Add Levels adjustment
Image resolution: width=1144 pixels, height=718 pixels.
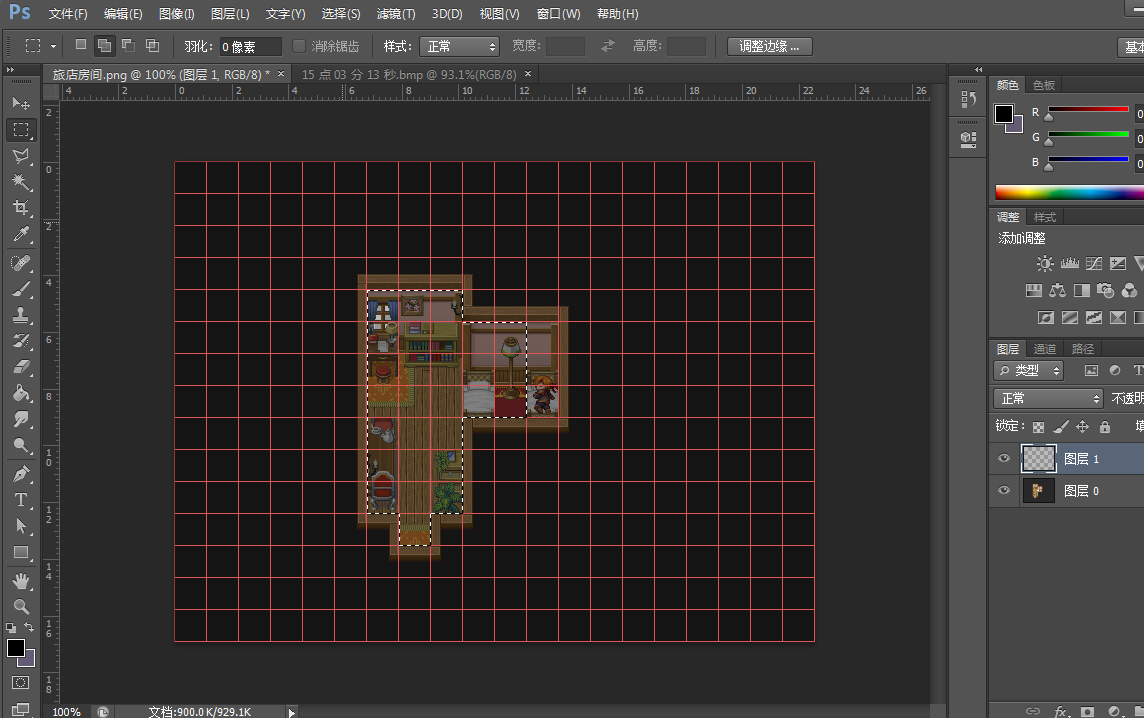(x=1070, y=263)
